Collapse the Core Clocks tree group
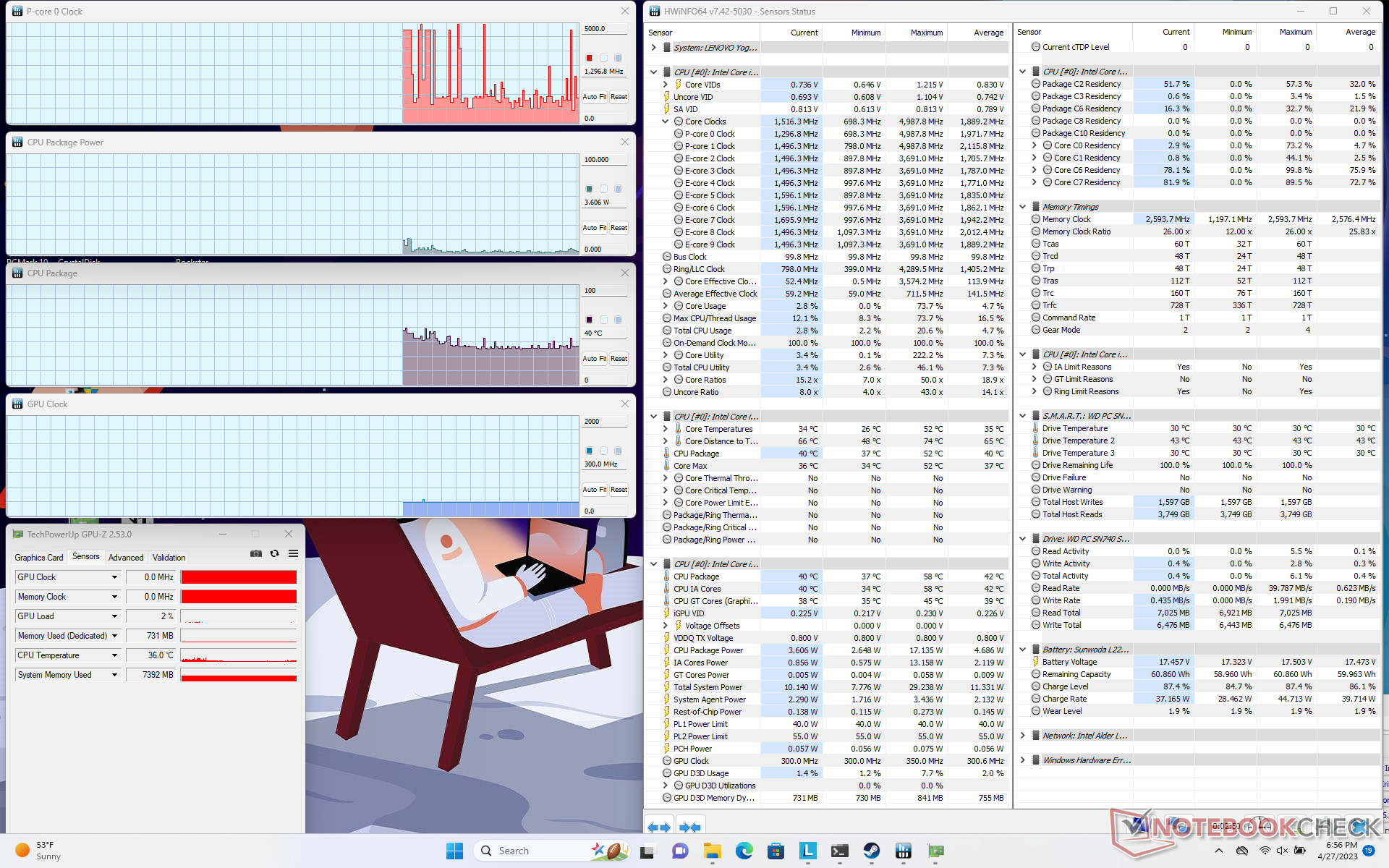 (x=666, y=122)
